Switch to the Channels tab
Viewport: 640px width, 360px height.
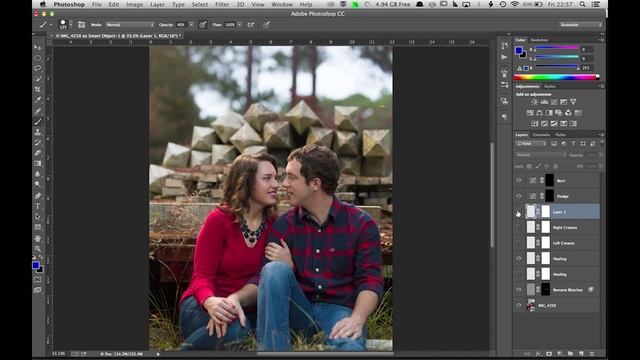pyautogui.click(x=541, y=135)
